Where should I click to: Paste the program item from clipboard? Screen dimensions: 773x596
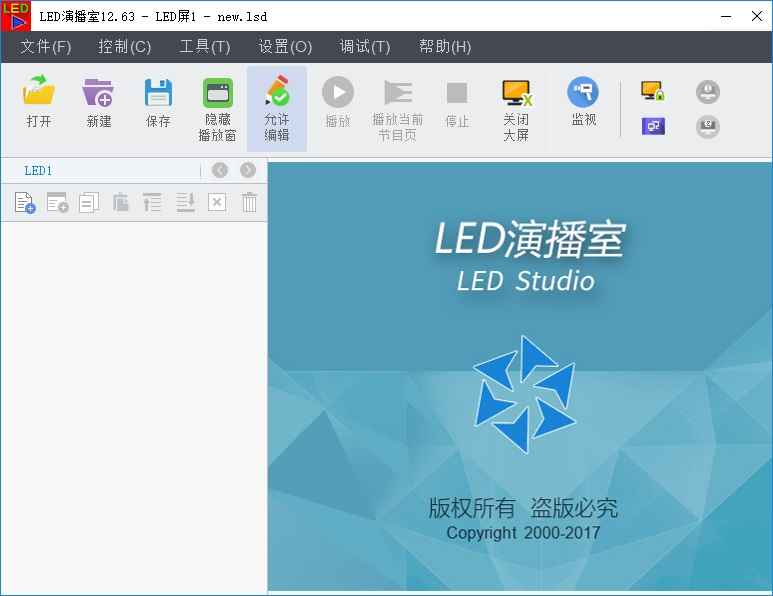click(121, 203)
